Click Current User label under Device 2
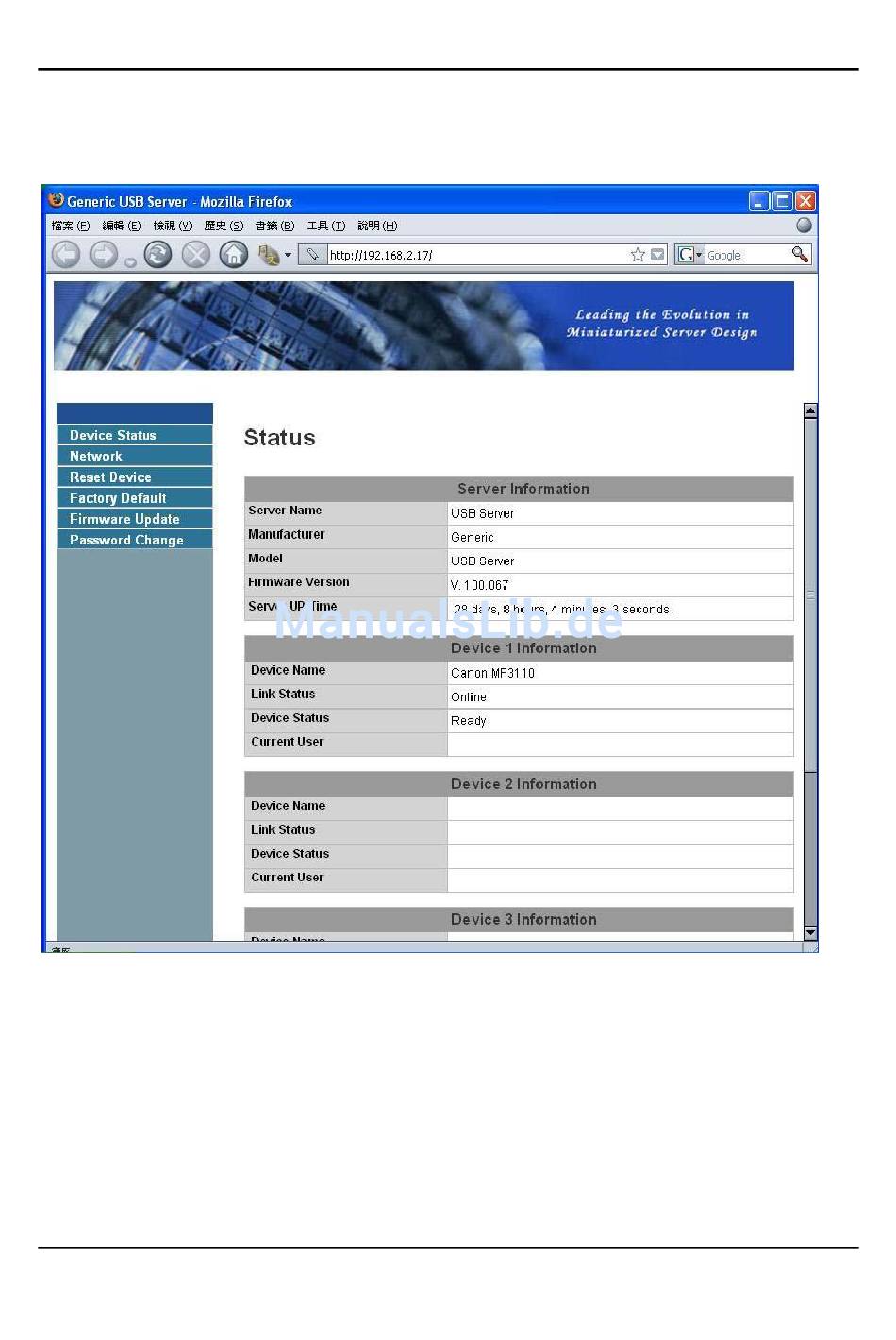Viewport: 896px width, 1340px height. (287, 878)
